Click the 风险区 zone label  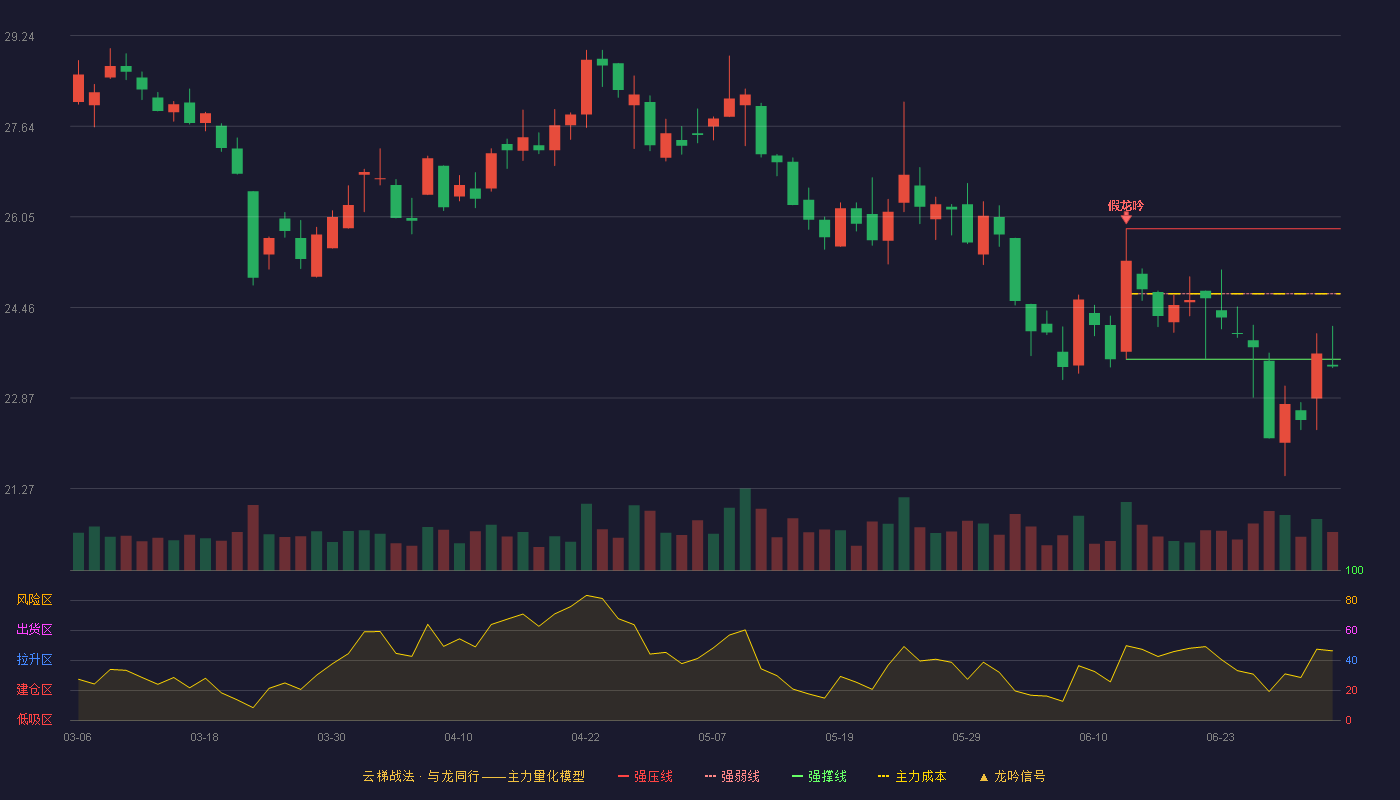pyautogui.click(x=34, y=600)
